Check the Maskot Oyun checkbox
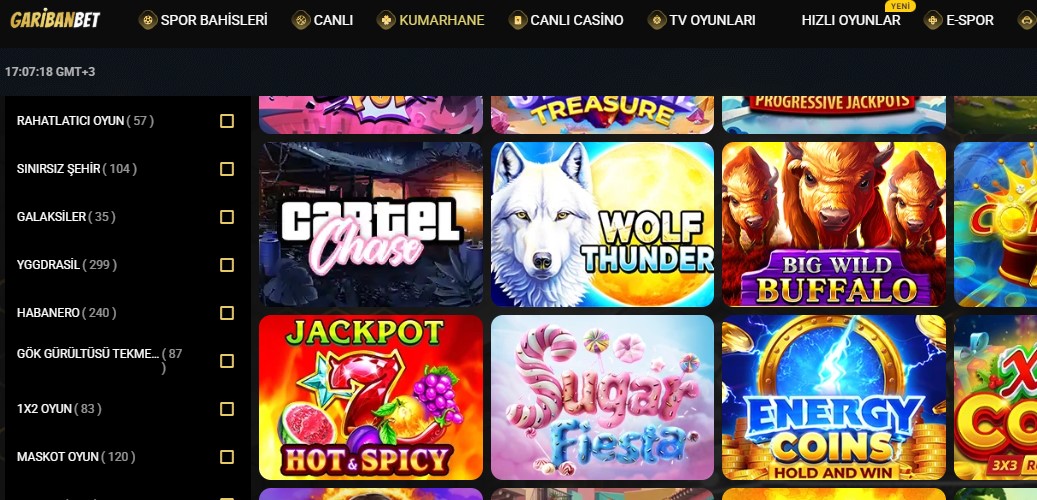The width and height of the screenshot is (1037, 500). (x=227, y=457)
